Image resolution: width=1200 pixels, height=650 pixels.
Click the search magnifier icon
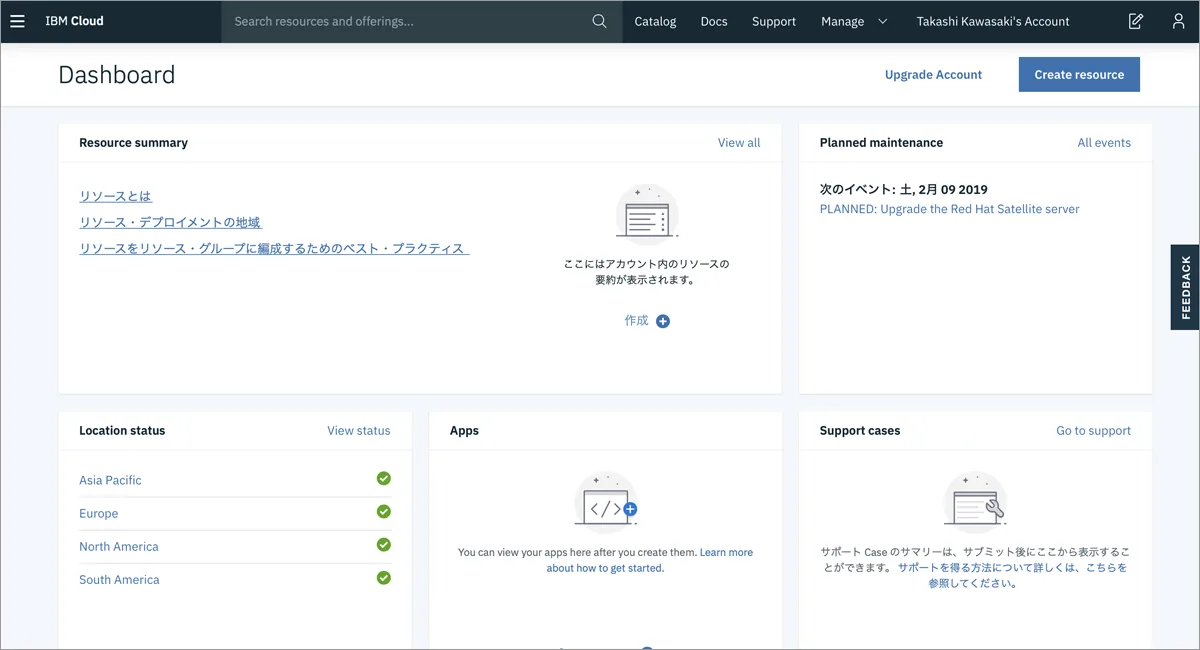tap(599, 21)
